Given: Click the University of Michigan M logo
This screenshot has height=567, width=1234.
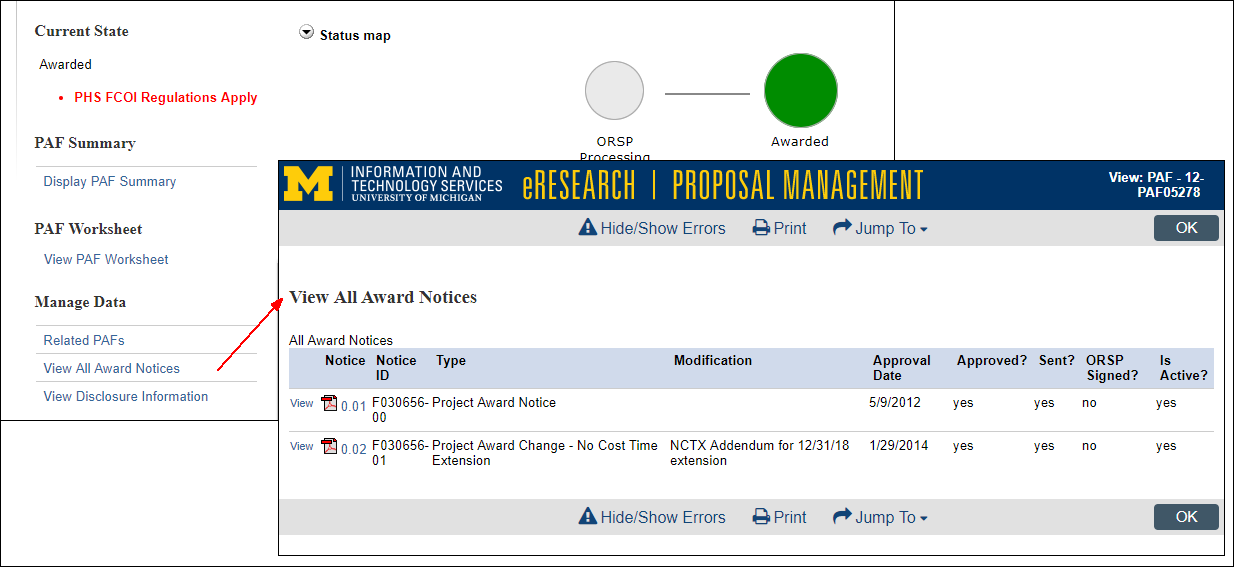Looking at the screenshot, I should (309, 185).
